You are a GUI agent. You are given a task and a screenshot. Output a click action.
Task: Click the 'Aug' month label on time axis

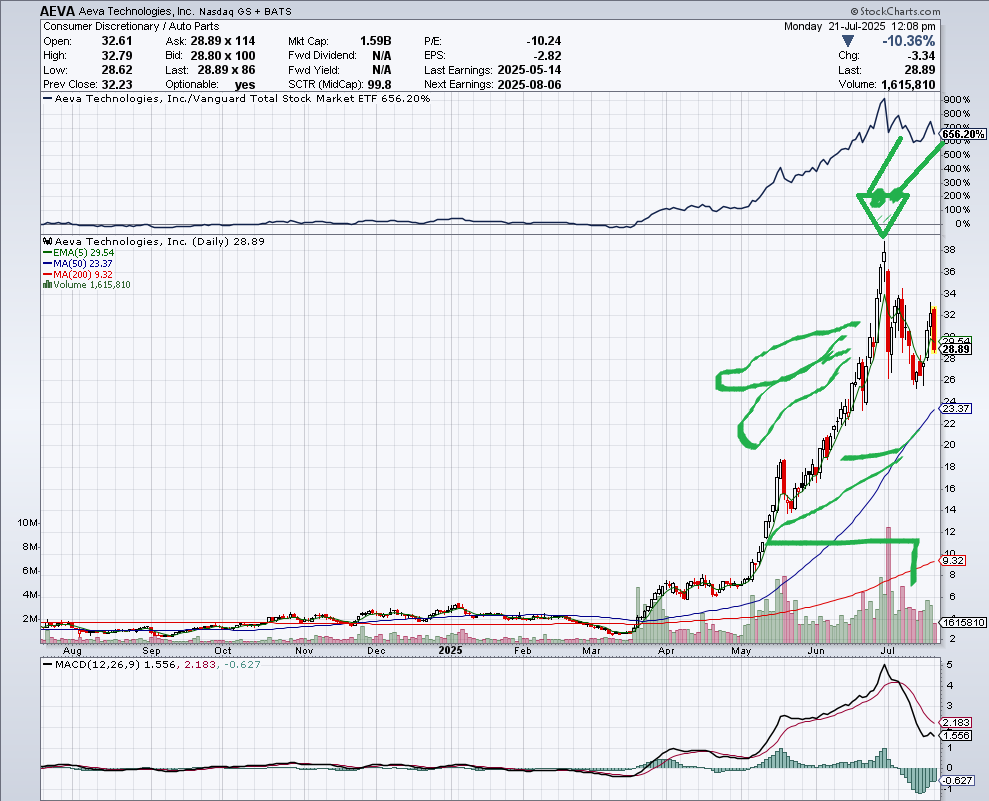(x=73, y=651)
